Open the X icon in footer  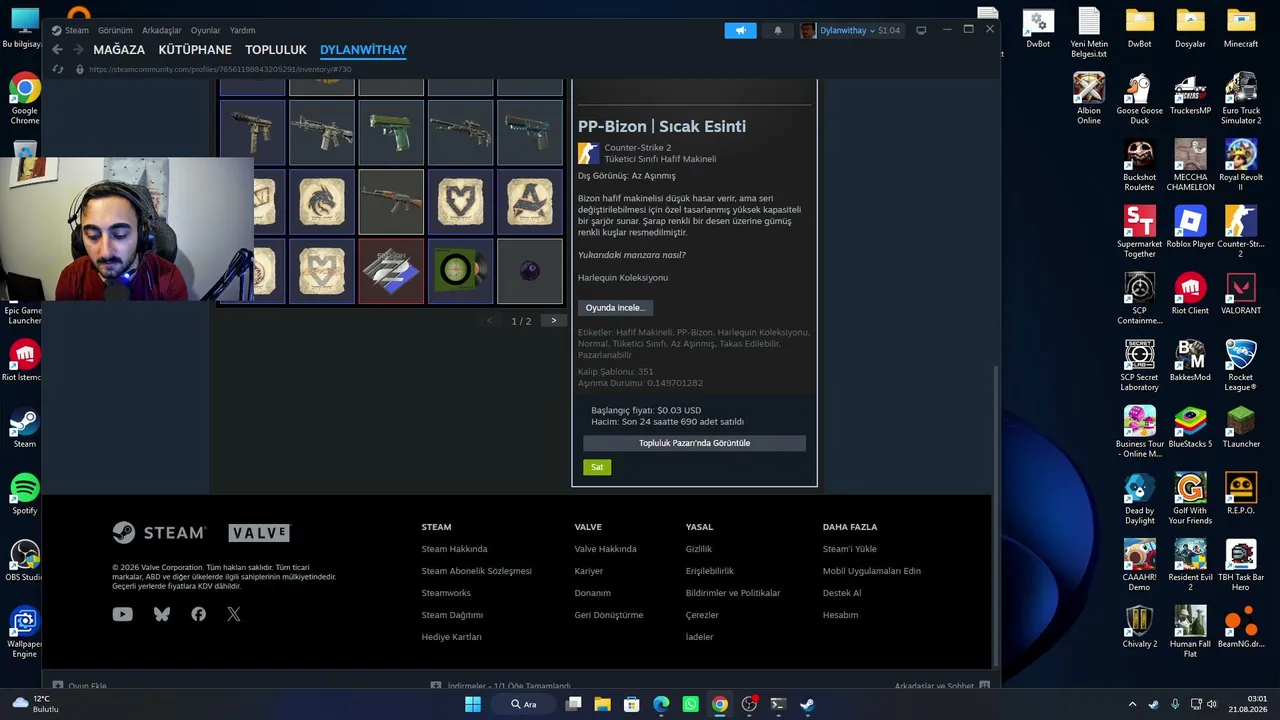click(x=234, y=614)
